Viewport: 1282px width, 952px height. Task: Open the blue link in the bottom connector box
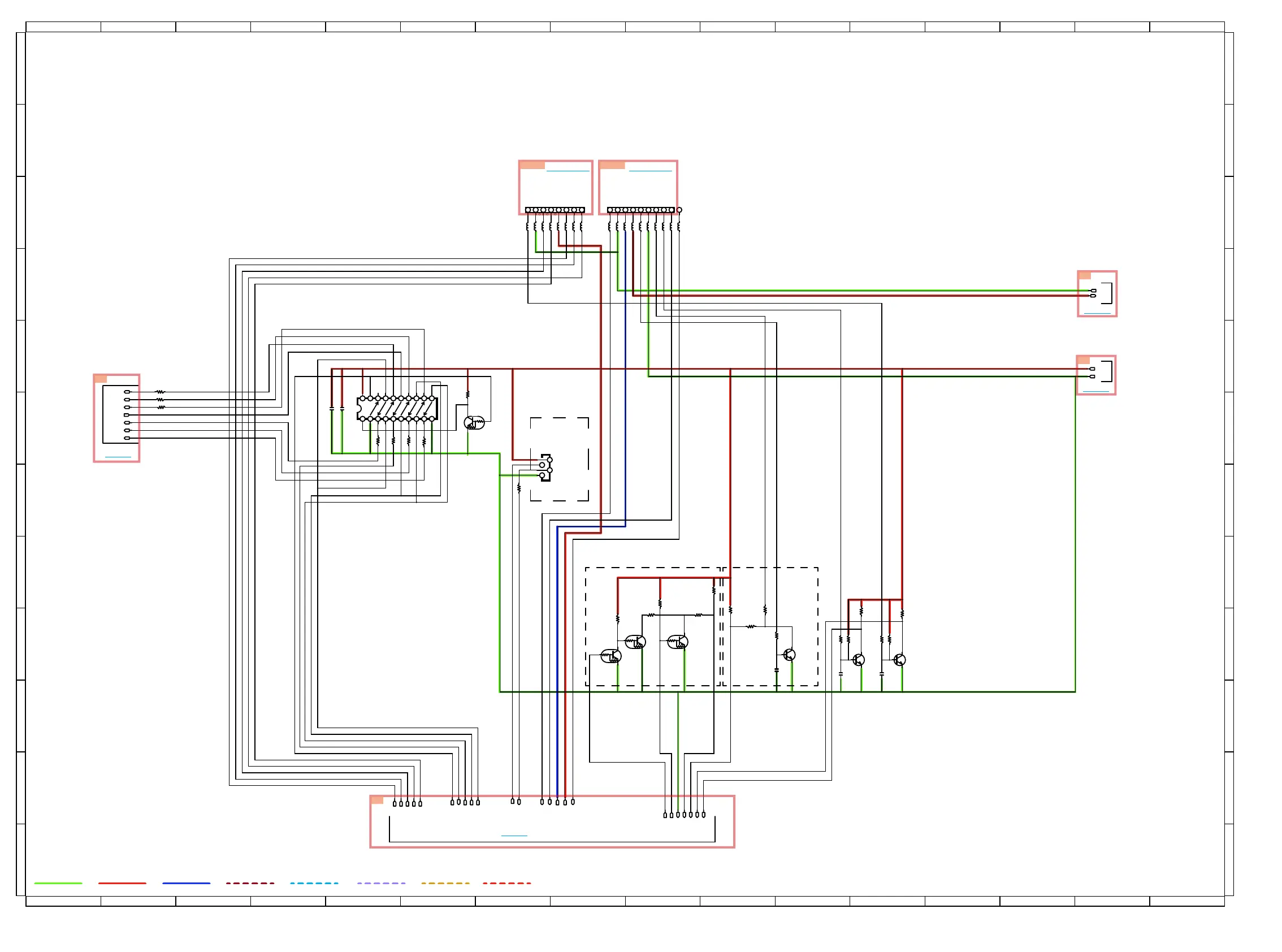[514, 836]
